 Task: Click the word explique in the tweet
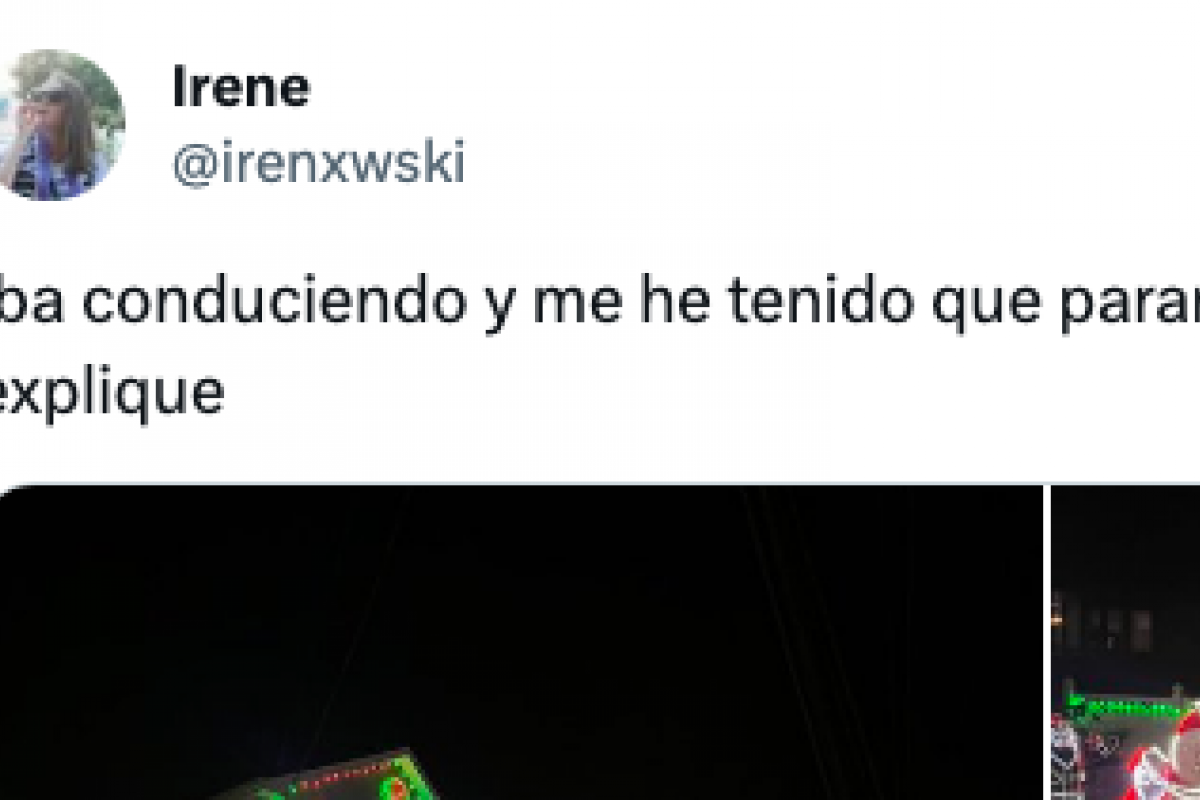pyautogui.click(x=111, y=394)
